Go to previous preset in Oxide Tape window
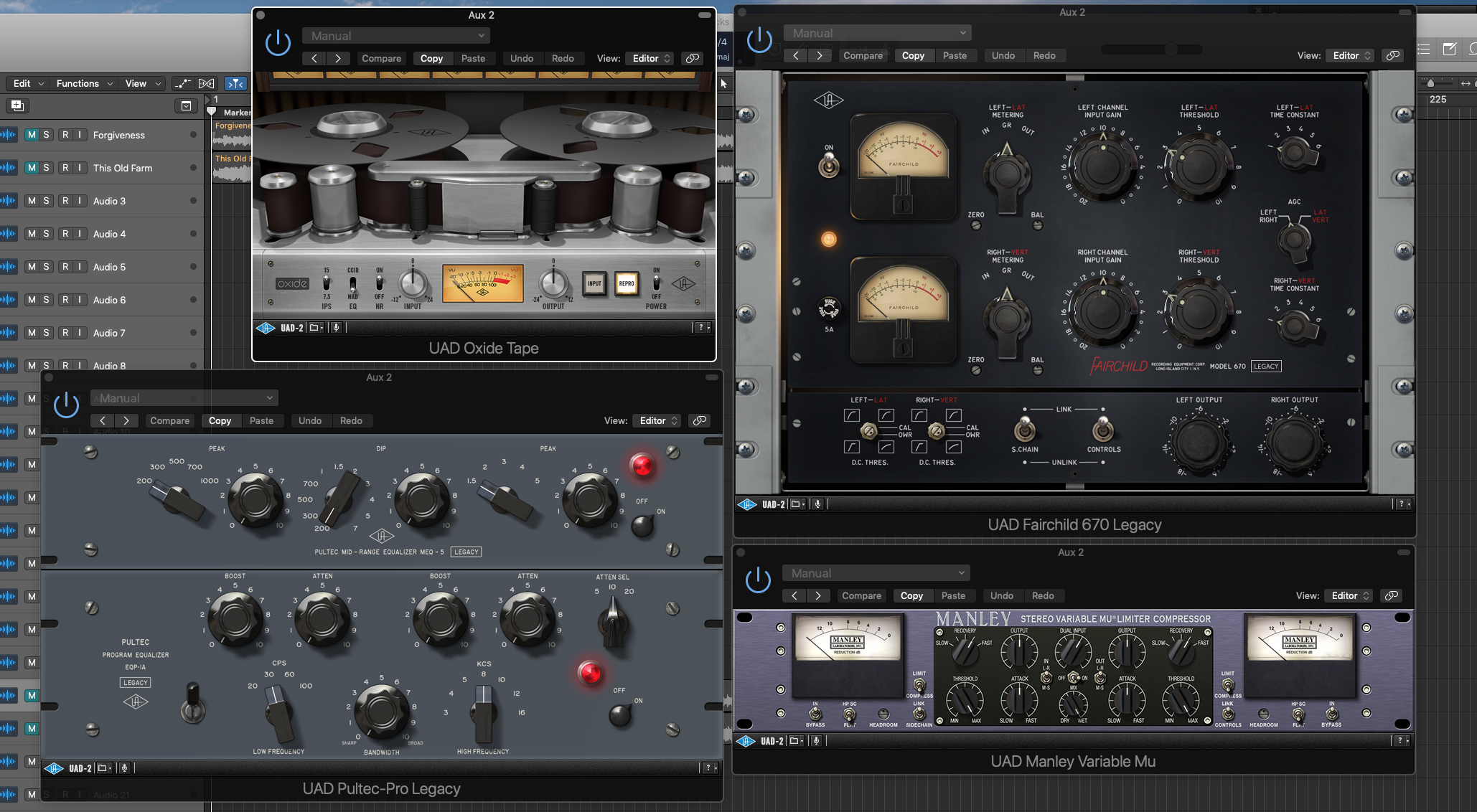 pos(314,58)
